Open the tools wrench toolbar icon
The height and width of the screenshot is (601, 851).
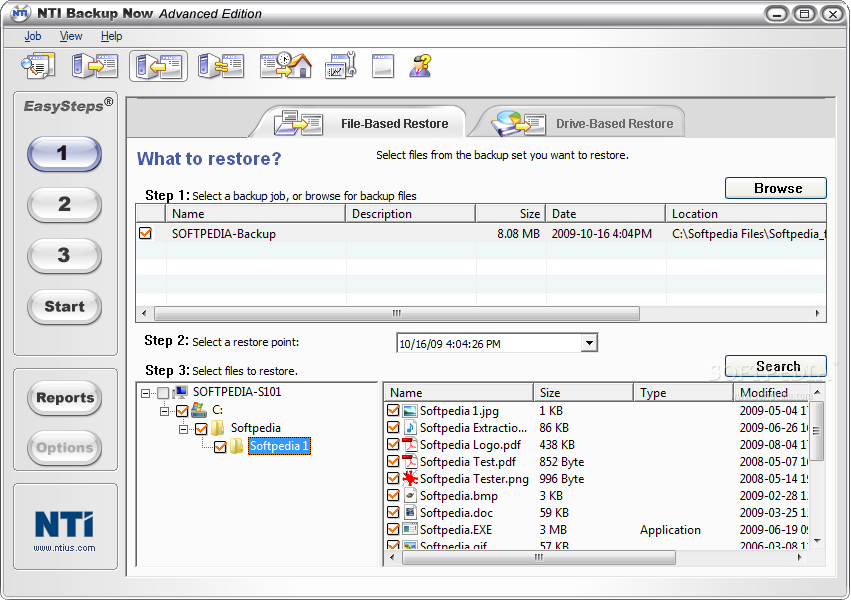click(340, 66)
